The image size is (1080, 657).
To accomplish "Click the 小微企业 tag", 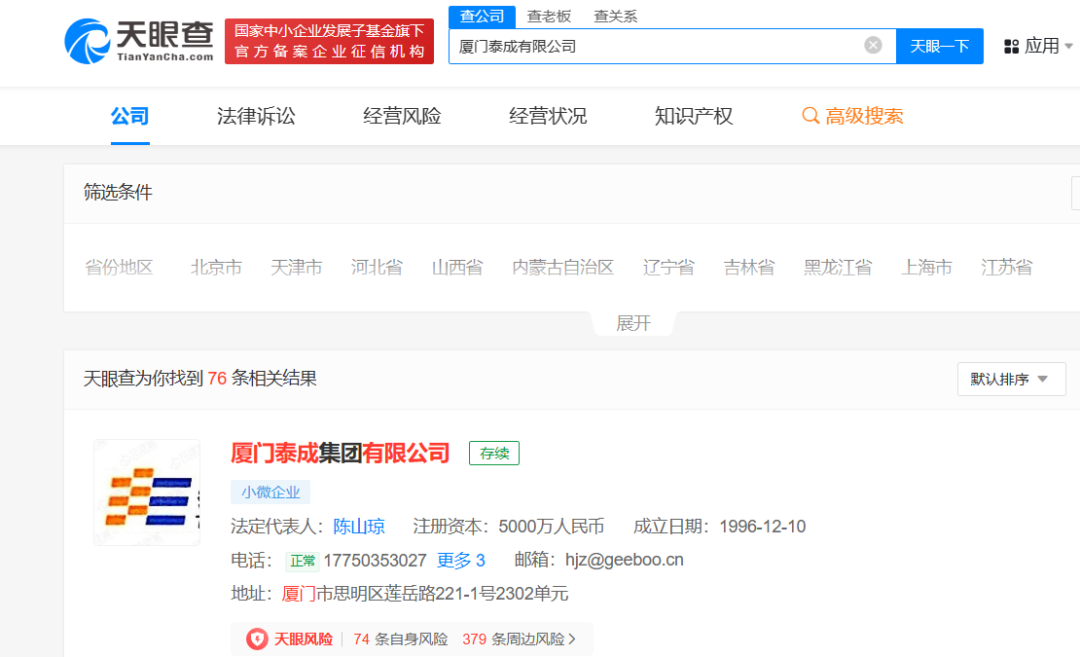I will 270,492.
